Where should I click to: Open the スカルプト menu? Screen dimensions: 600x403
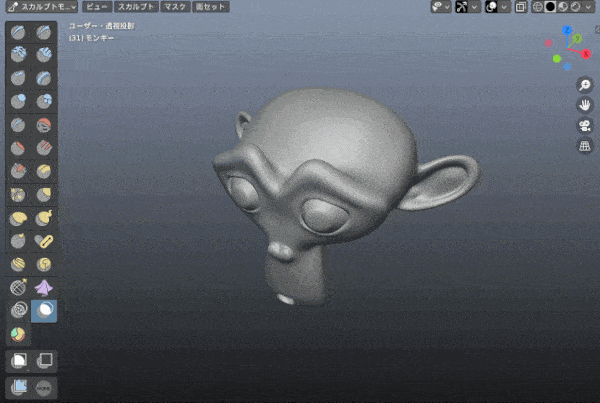136,7
